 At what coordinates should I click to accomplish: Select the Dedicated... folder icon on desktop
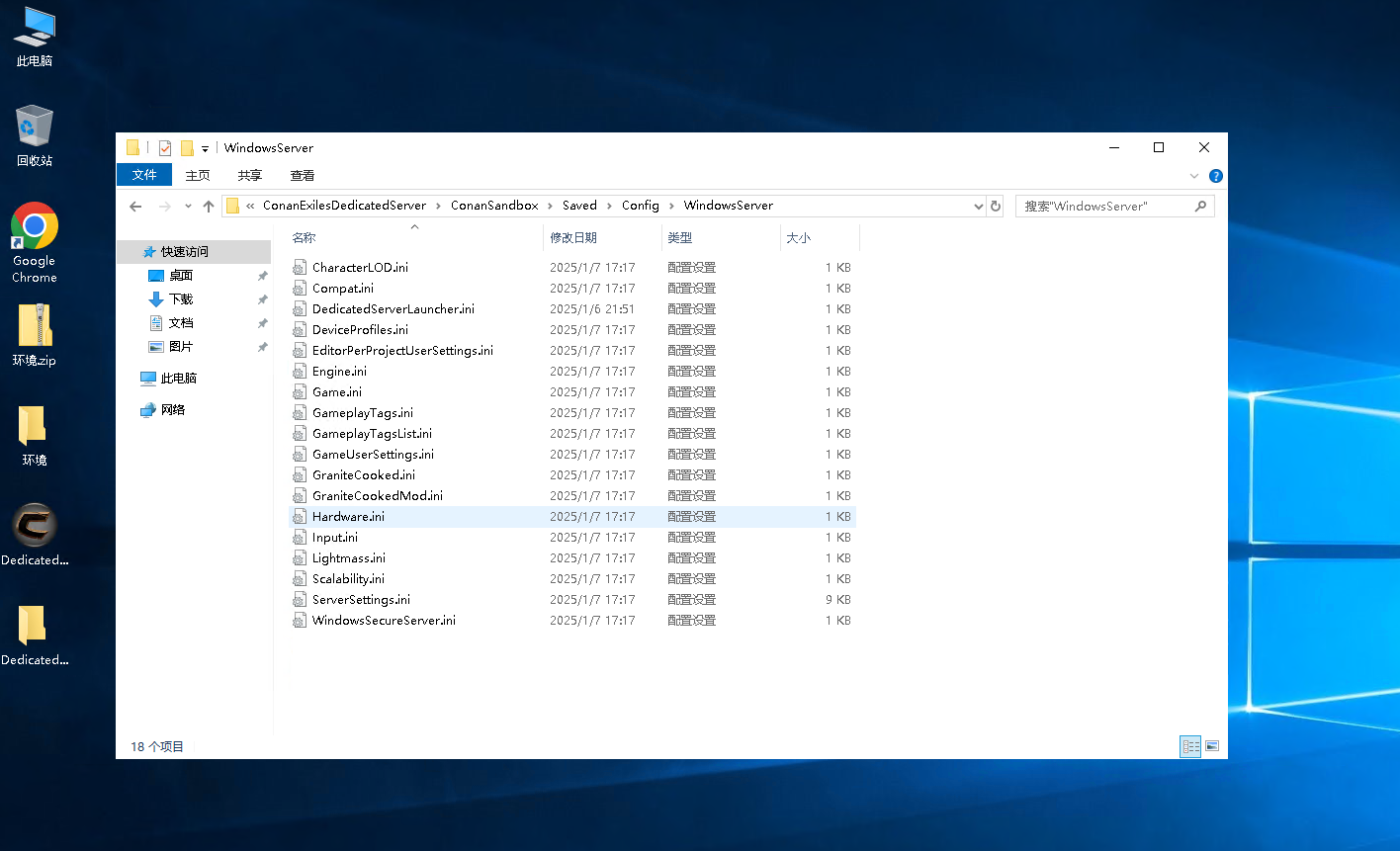[x=35, y=635]
